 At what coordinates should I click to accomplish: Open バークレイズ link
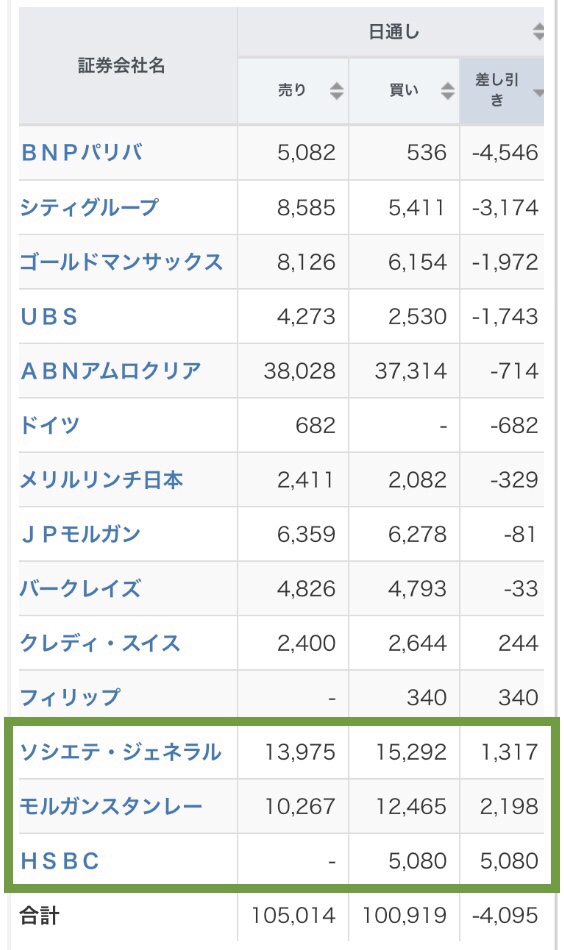coord(81,588)
